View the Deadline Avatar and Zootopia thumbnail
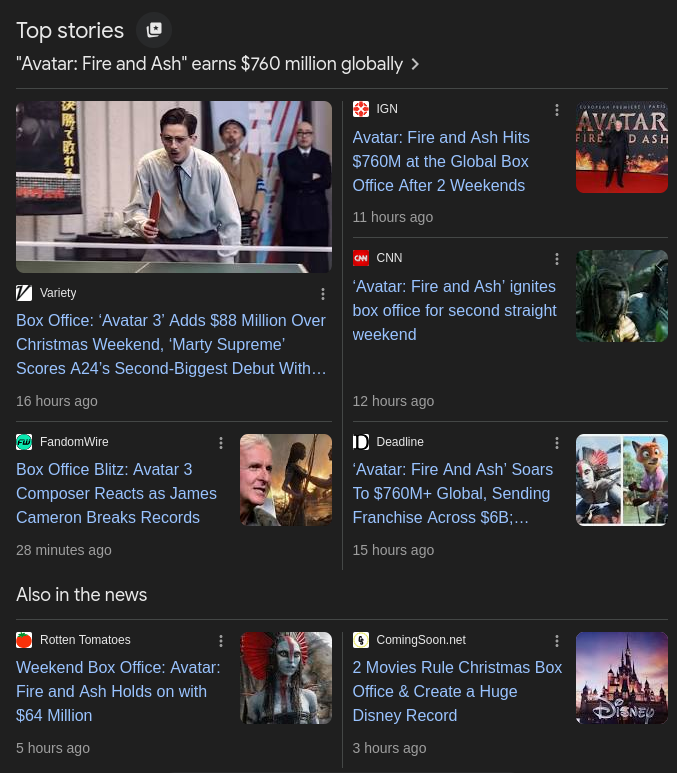677x773 pixels. 622,480
